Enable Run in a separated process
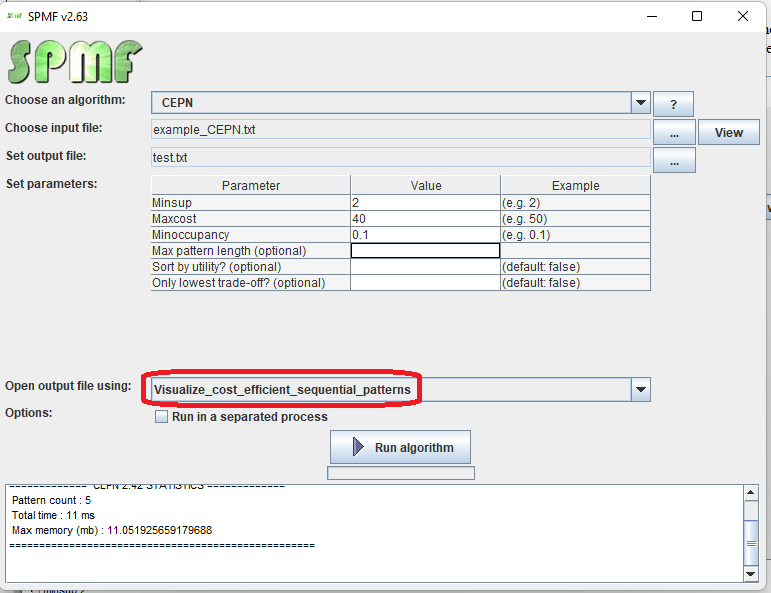Viewport: 771px width, 593px height. (161, 417)
